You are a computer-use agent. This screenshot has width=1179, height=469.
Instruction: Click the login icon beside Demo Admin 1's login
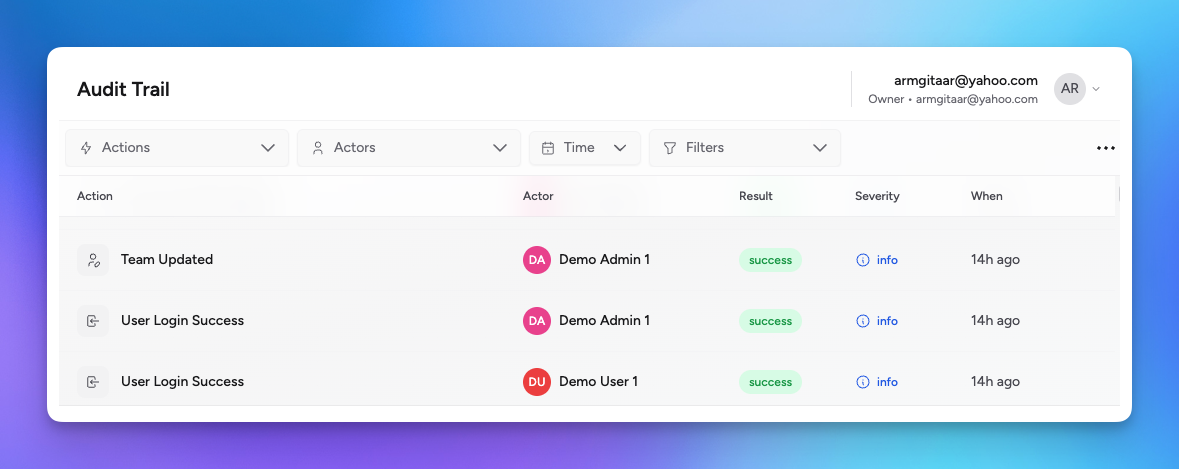tap(93, 321)
